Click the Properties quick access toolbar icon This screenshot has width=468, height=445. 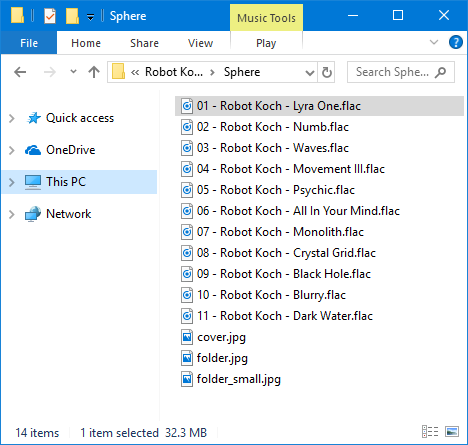pos(50,16)
